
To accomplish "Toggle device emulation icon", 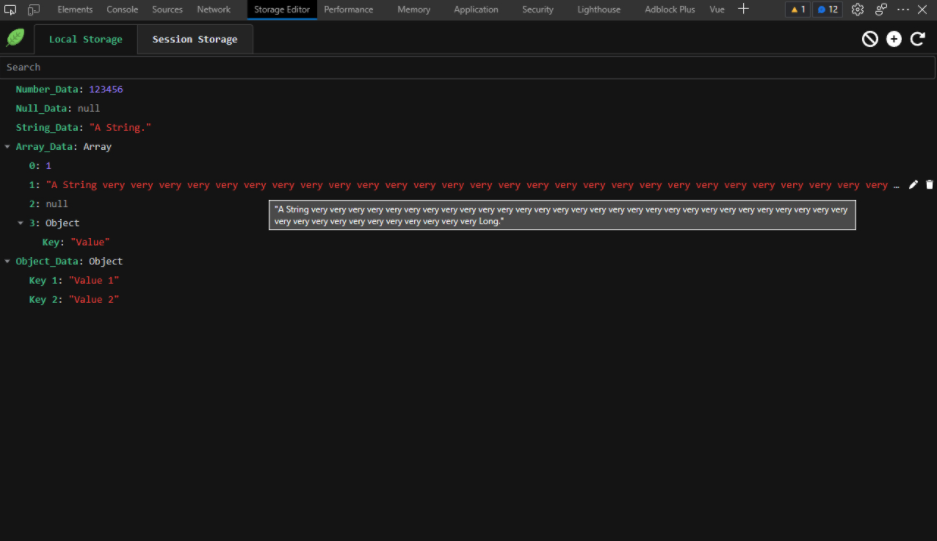I will click(33, 9).
